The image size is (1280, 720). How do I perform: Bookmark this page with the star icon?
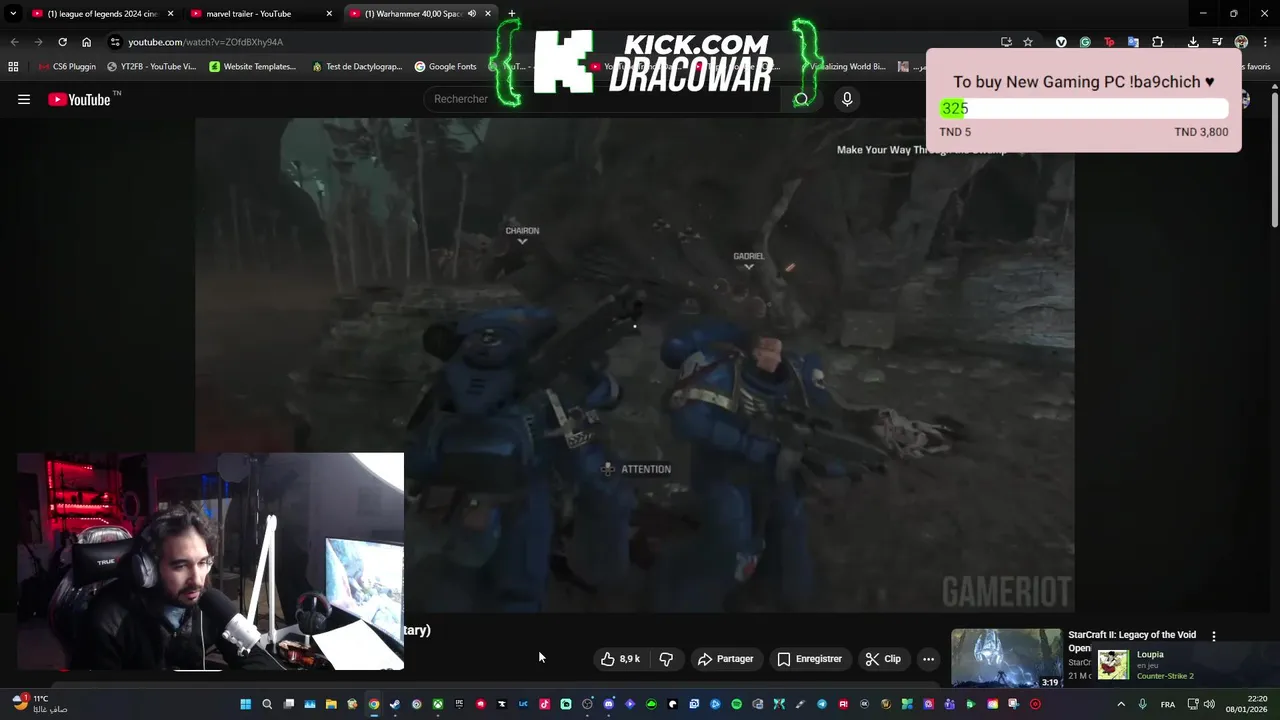(x=1028, y=42)
